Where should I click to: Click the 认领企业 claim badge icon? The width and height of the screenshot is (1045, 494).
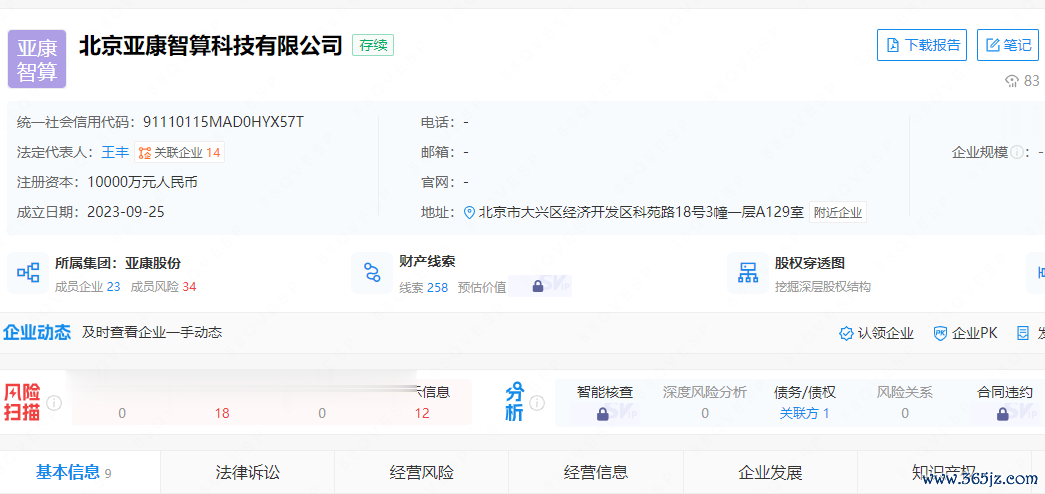pos(846,333)
